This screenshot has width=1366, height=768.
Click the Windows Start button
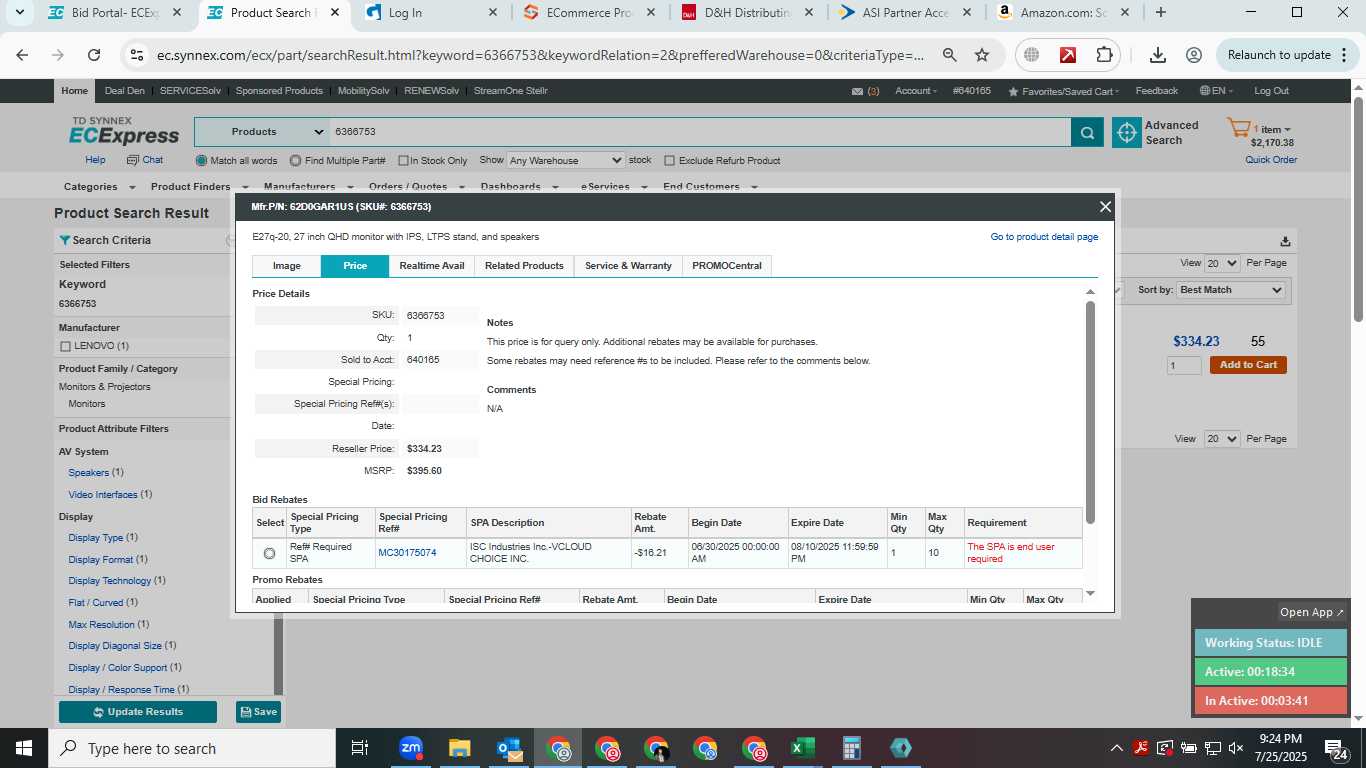[x=23, y=748]
